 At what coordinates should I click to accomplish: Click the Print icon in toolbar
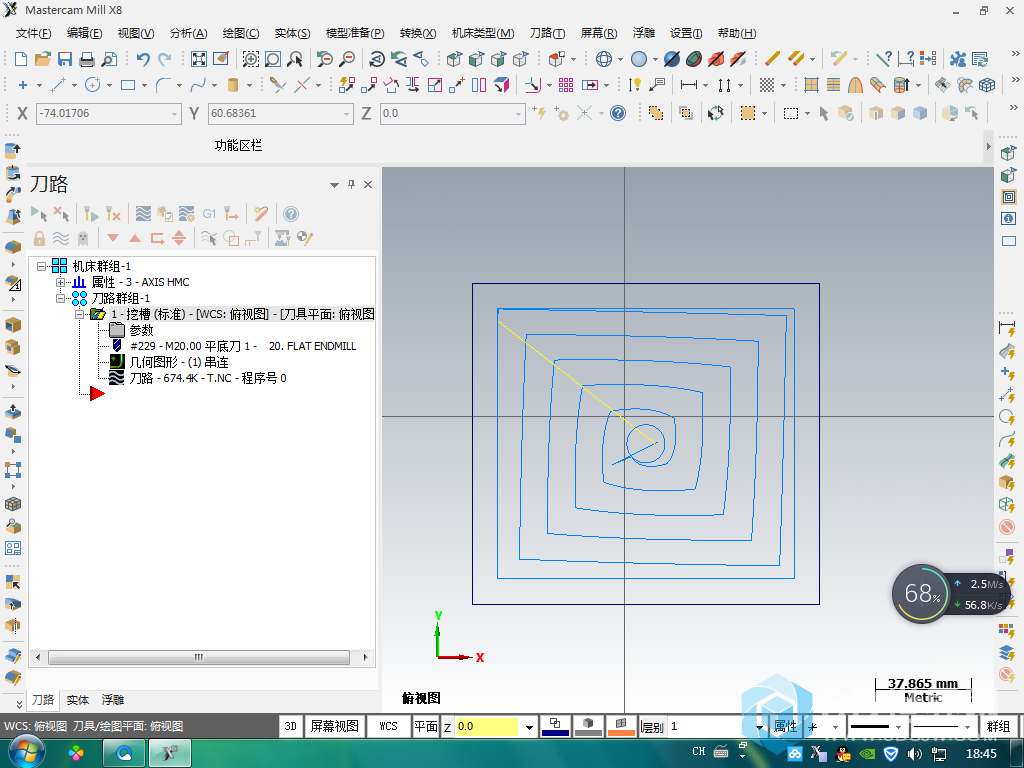[87, 59]
